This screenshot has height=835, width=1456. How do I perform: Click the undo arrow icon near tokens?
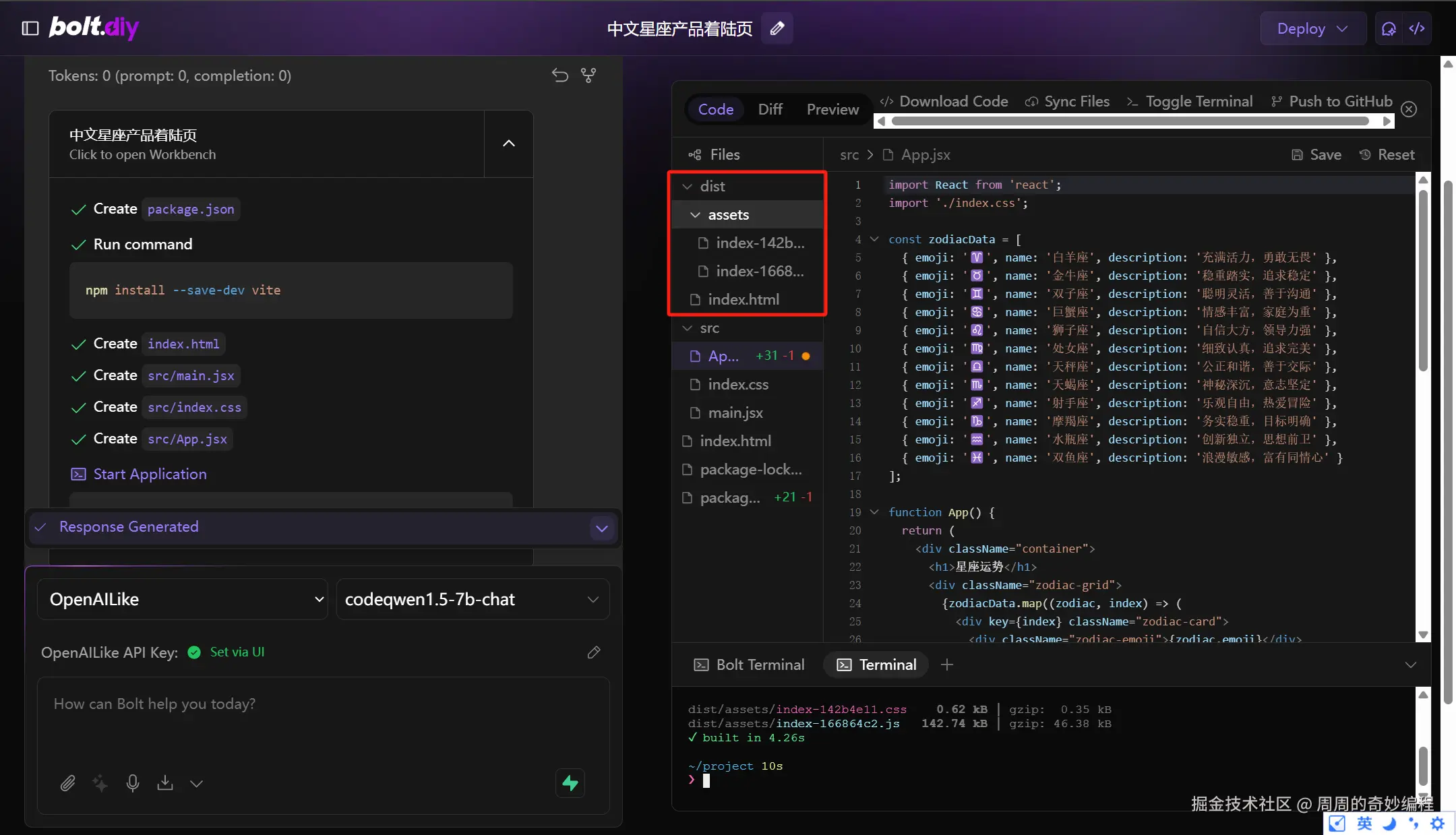click(x=559, y=75)
